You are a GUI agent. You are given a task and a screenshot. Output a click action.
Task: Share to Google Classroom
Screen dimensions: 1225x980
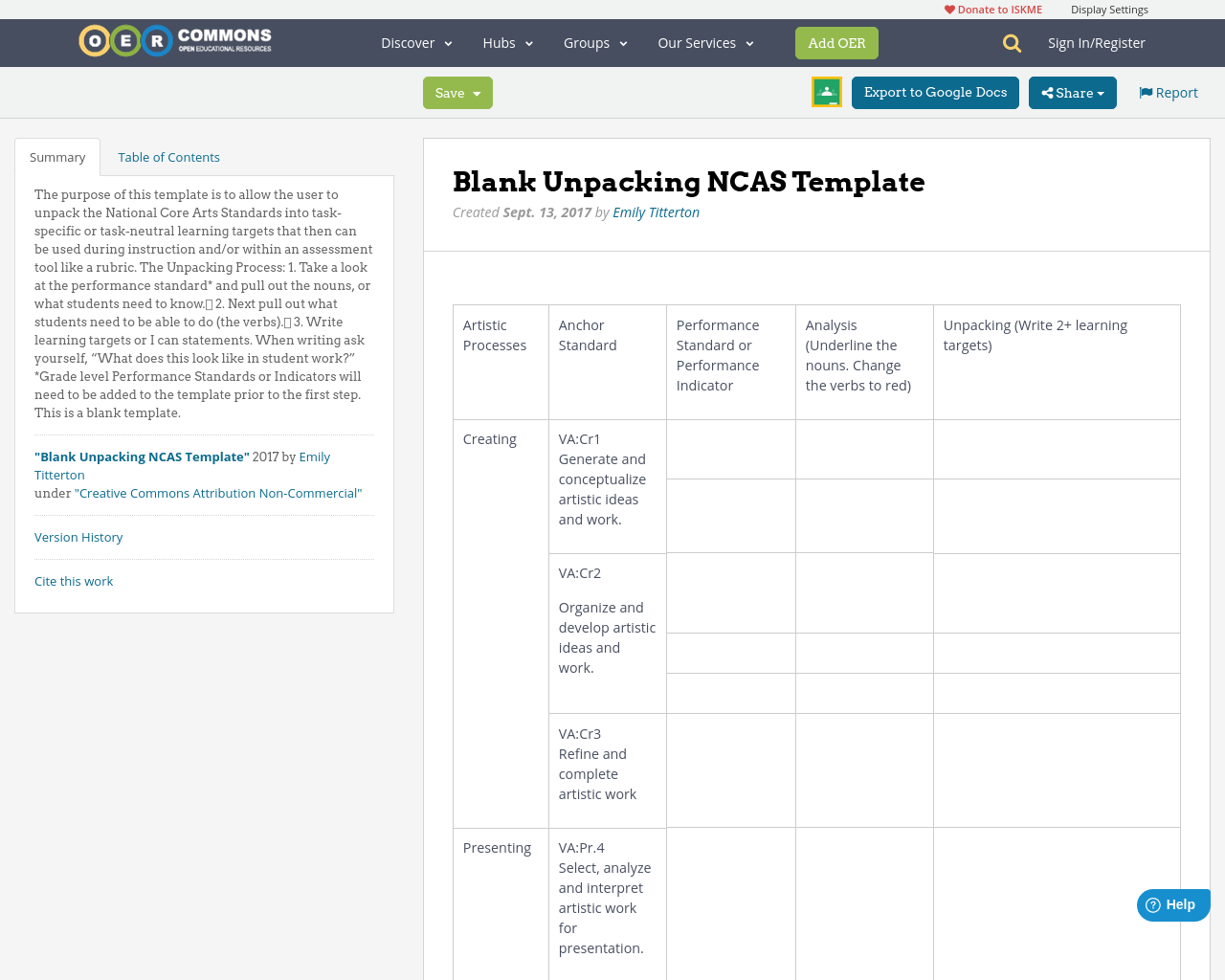tap(826, 92)
